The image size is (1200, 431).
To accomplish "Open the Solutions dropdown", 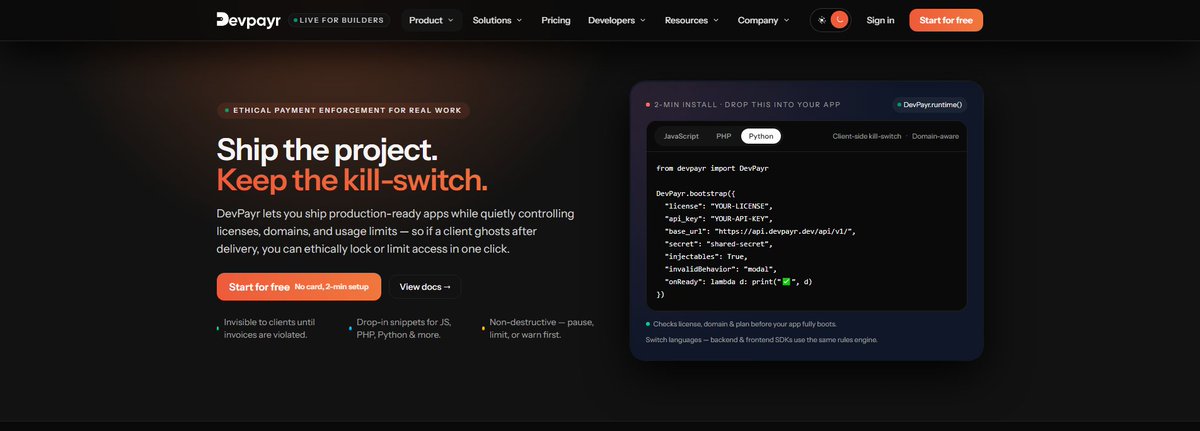I will tap(497, 20).
